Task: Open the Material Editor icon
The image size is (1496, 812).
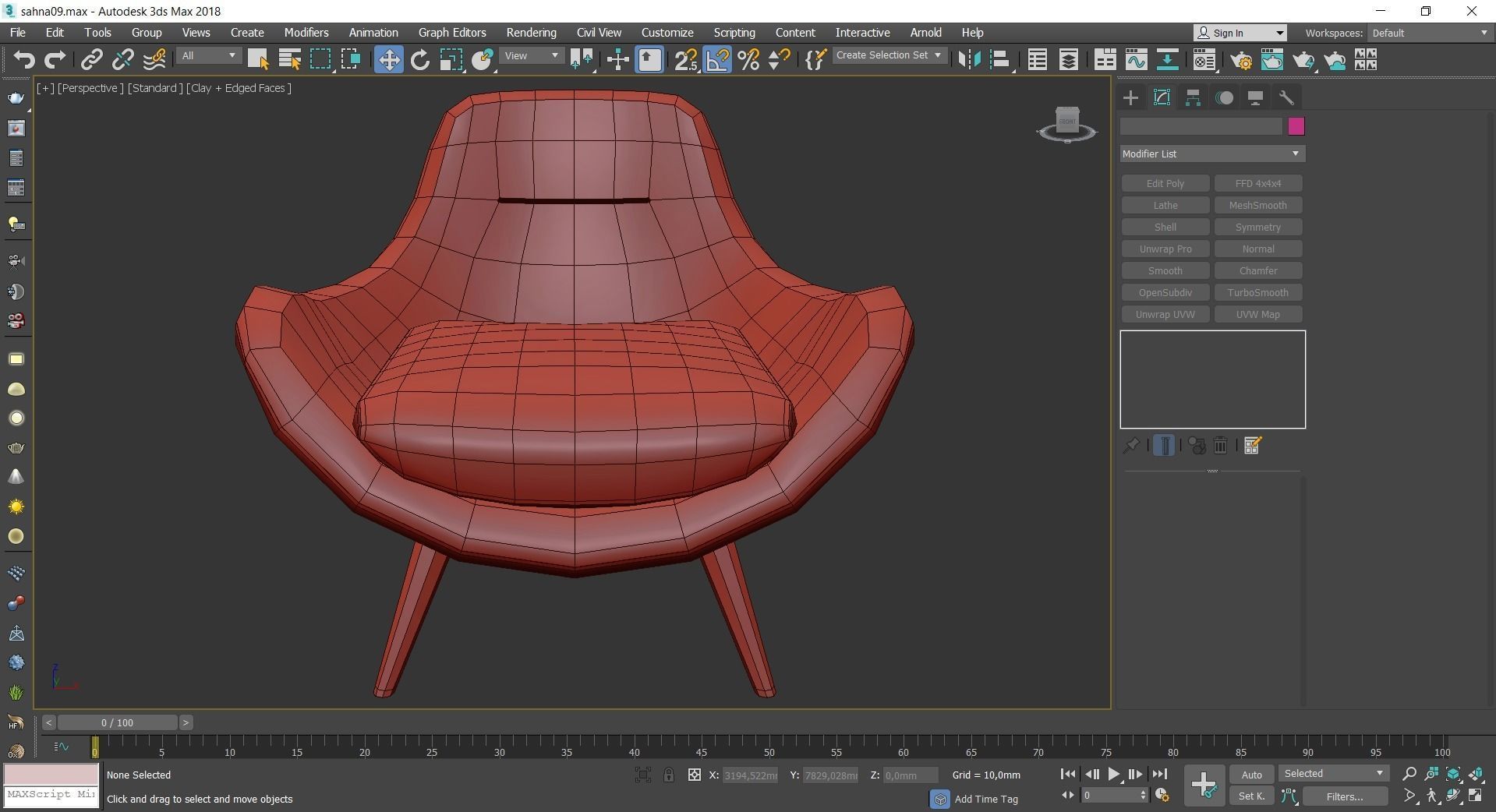Action: (x=1204, y=59)
